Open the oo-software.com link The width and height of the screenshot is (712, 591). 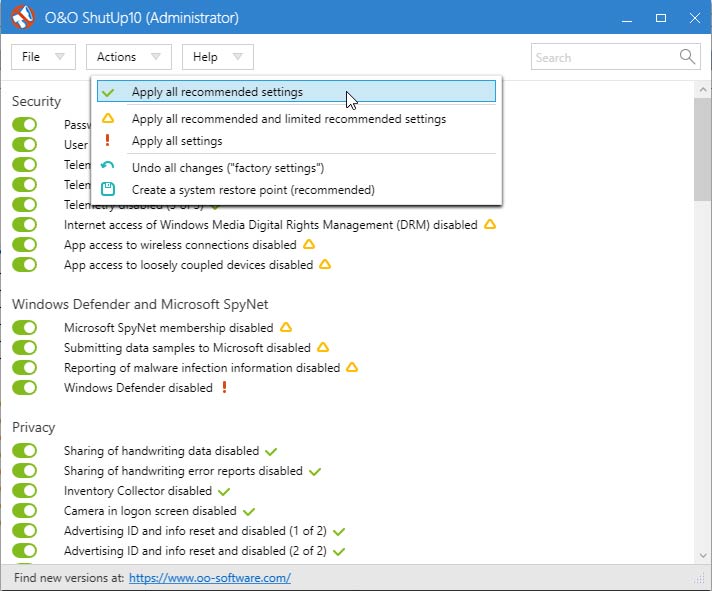[x=210, y=578]
